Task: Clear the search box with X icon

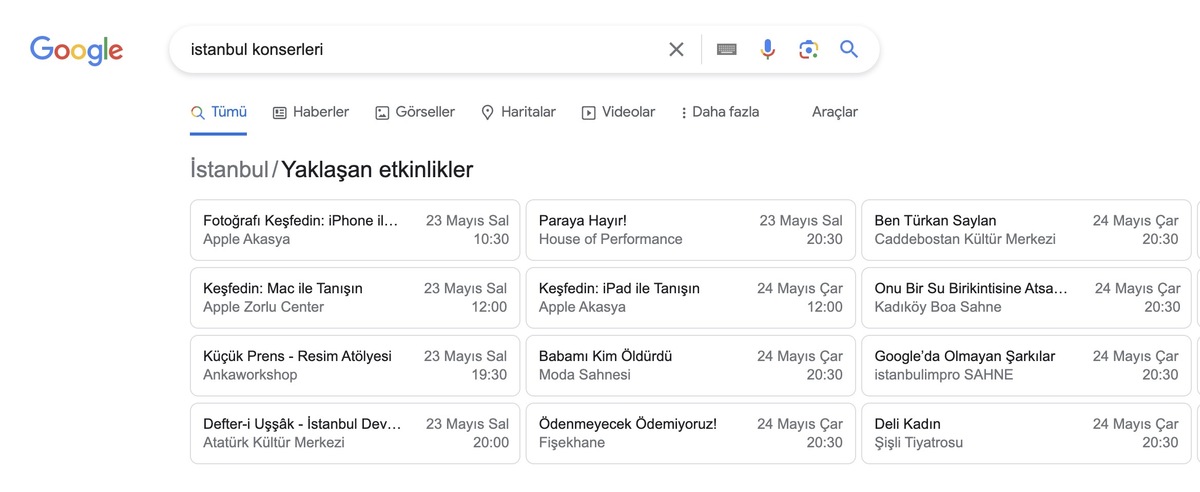Action: [677, 49]
